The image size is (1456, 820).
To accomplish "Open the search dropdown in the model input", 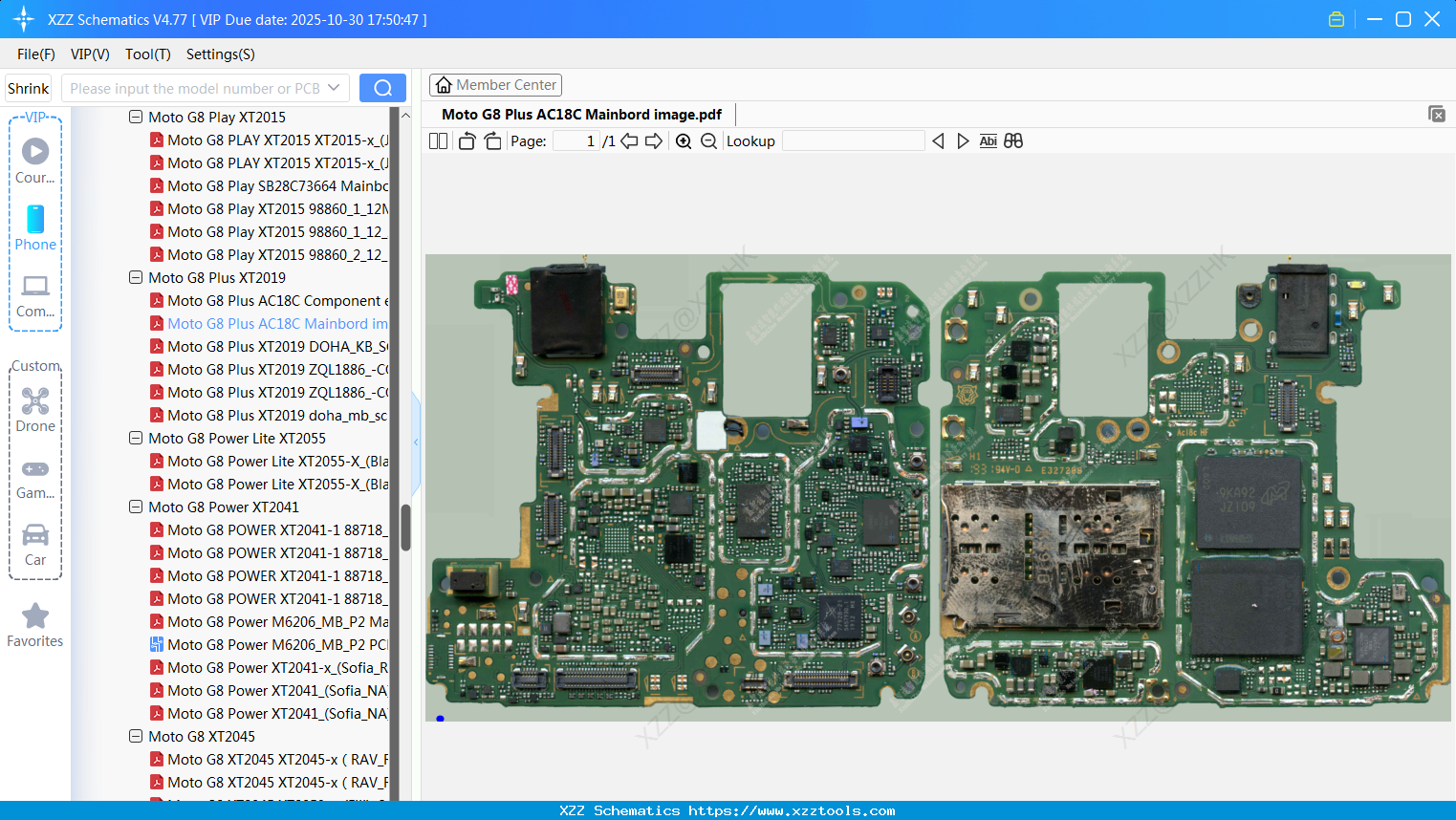I will pyautogui.click(x=336, y=87).
